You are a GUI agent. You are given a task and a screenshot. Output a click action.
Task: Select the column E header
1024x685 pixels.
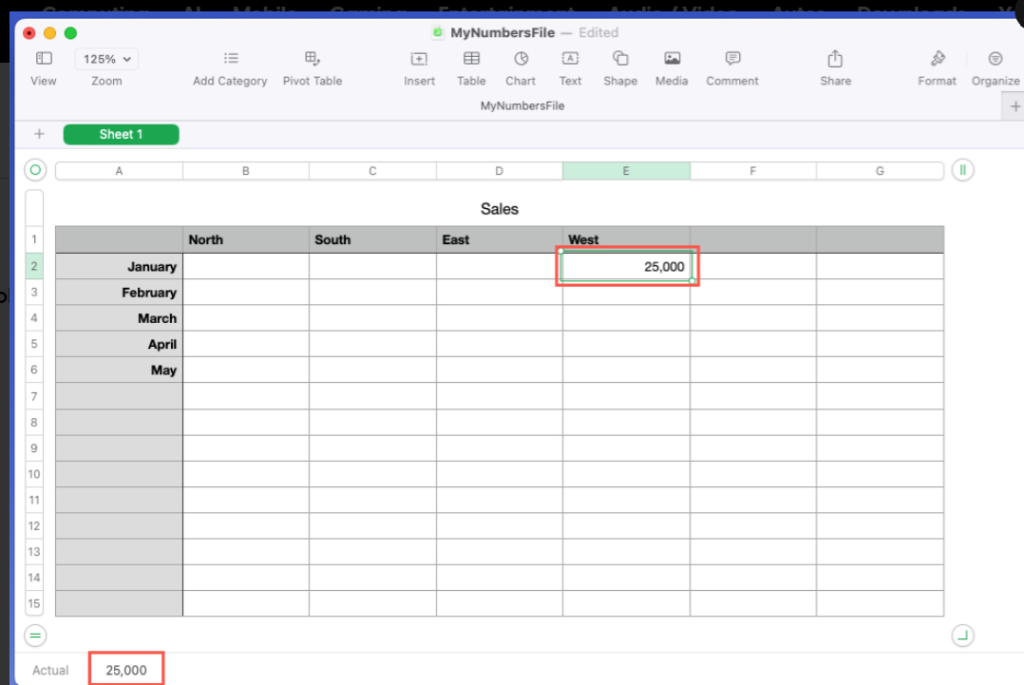[627, 170]
